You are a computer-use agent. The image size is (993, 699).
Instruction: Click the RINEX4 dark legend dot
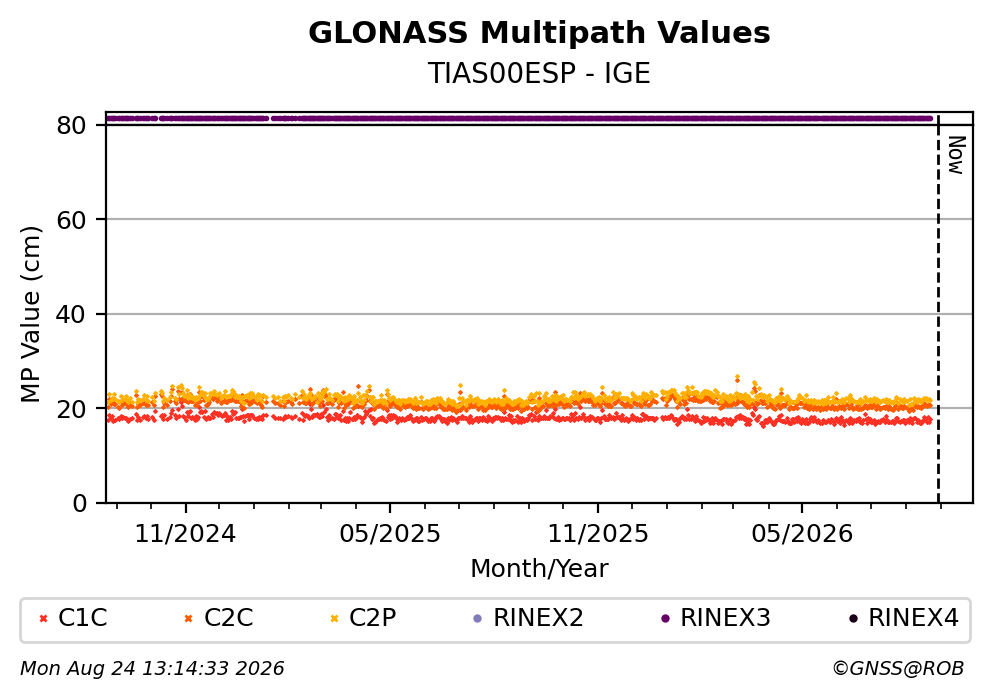[x=853, y=619]
